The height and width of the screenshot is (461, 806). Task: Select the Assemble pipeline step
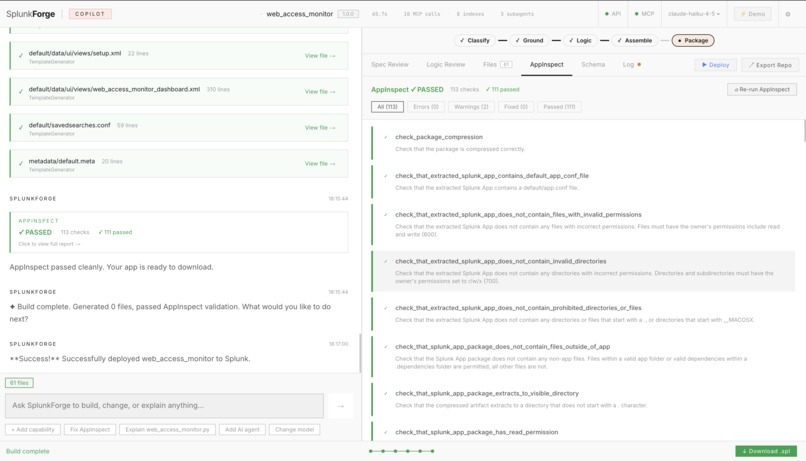[634, 41]
